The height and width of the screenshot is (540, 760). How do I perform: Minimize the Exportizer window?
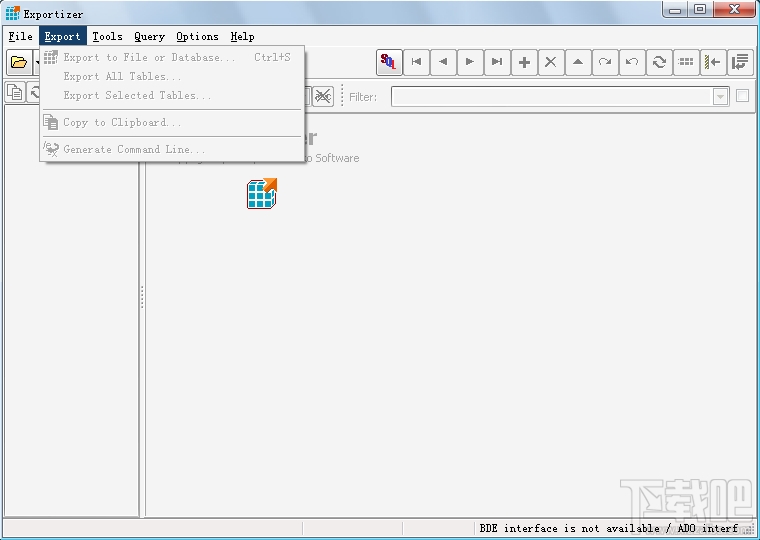(x=676, y=9)
